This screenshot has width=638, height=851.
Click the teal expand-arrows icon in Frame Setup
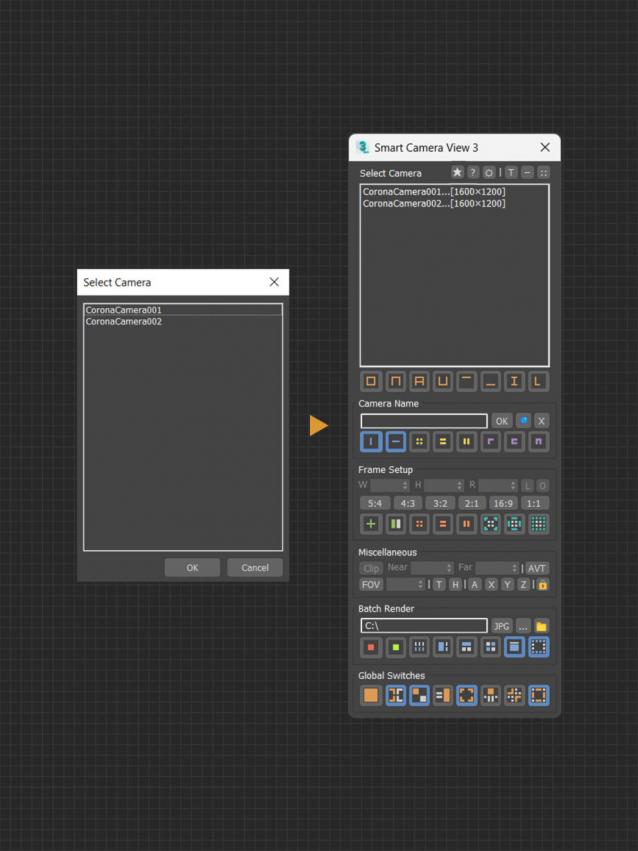click(x=490, y=524)
